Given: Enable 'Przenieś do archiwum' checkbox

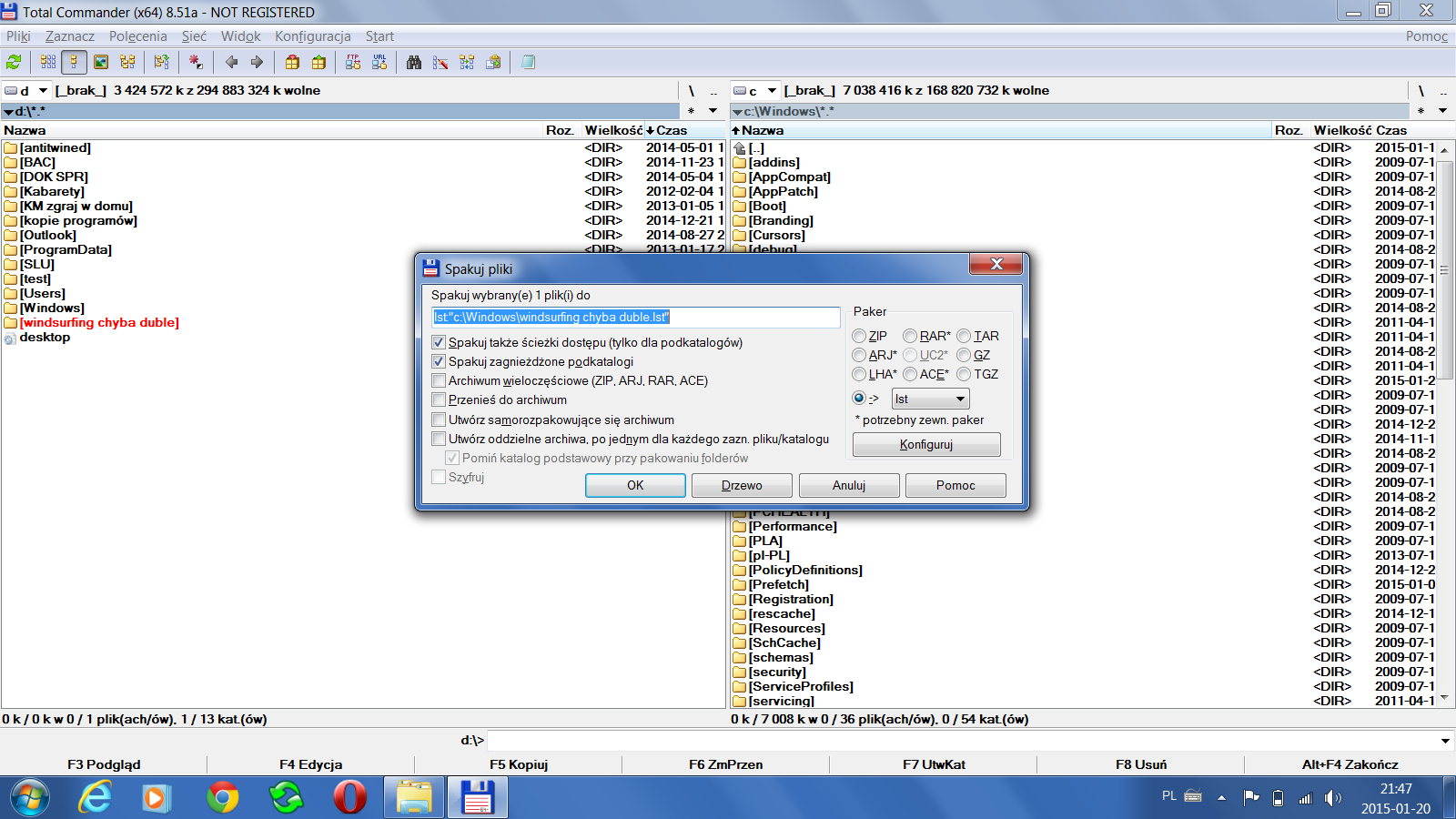Looking at the screenshot, I should pyautogui.click(x=439, y=399).
